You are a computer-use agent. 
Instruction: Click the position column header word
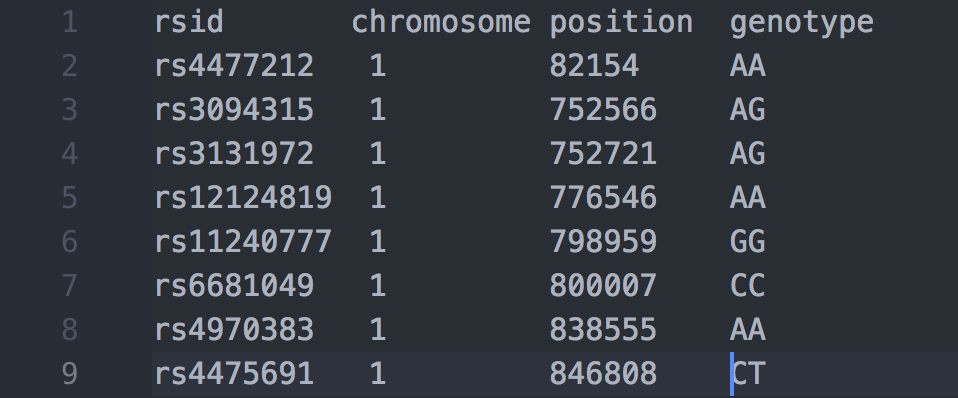(x=621, y=24)
